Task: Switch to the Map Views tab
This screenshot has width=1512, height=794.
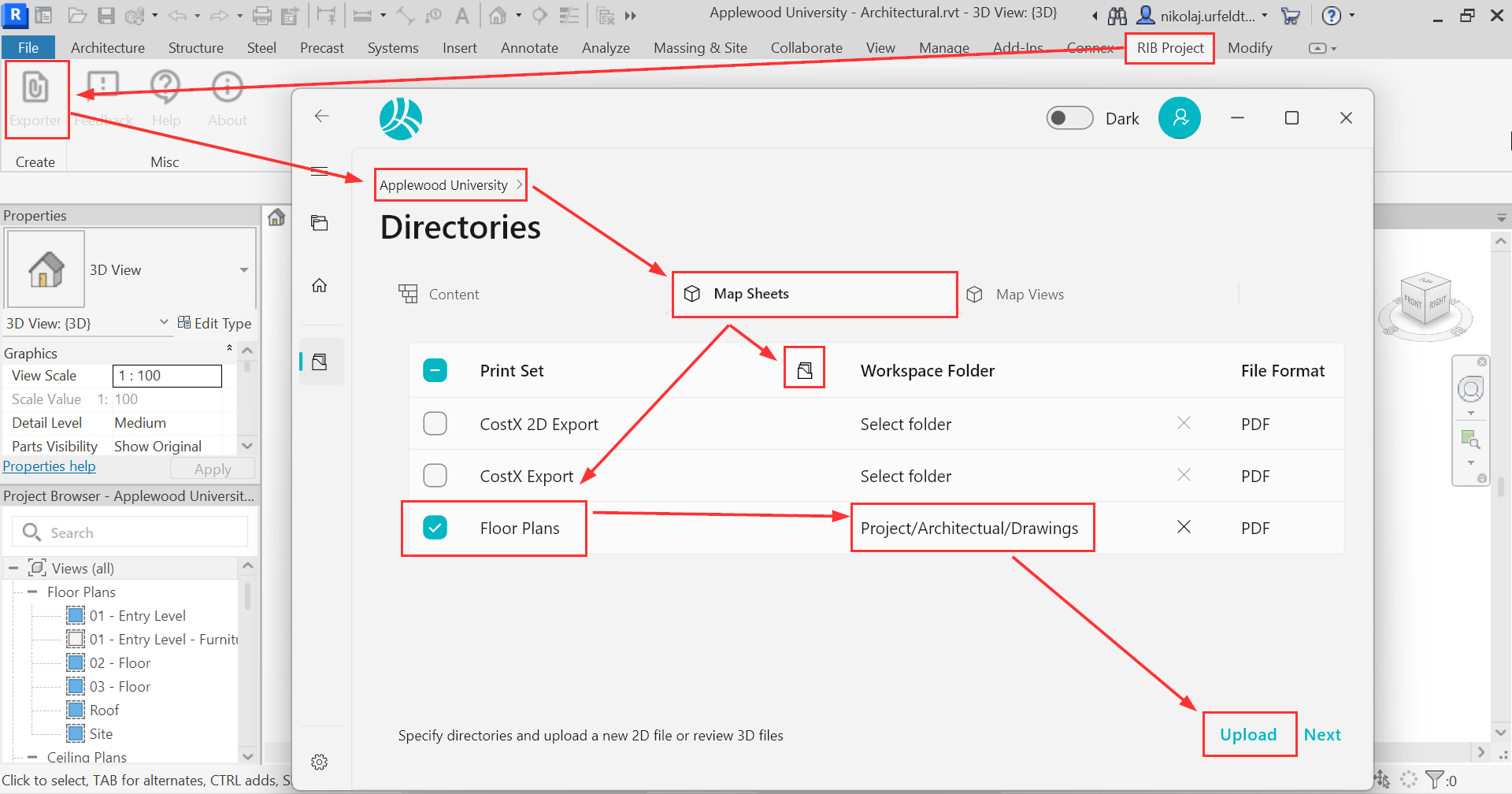Action: (x=1028, y=295)
